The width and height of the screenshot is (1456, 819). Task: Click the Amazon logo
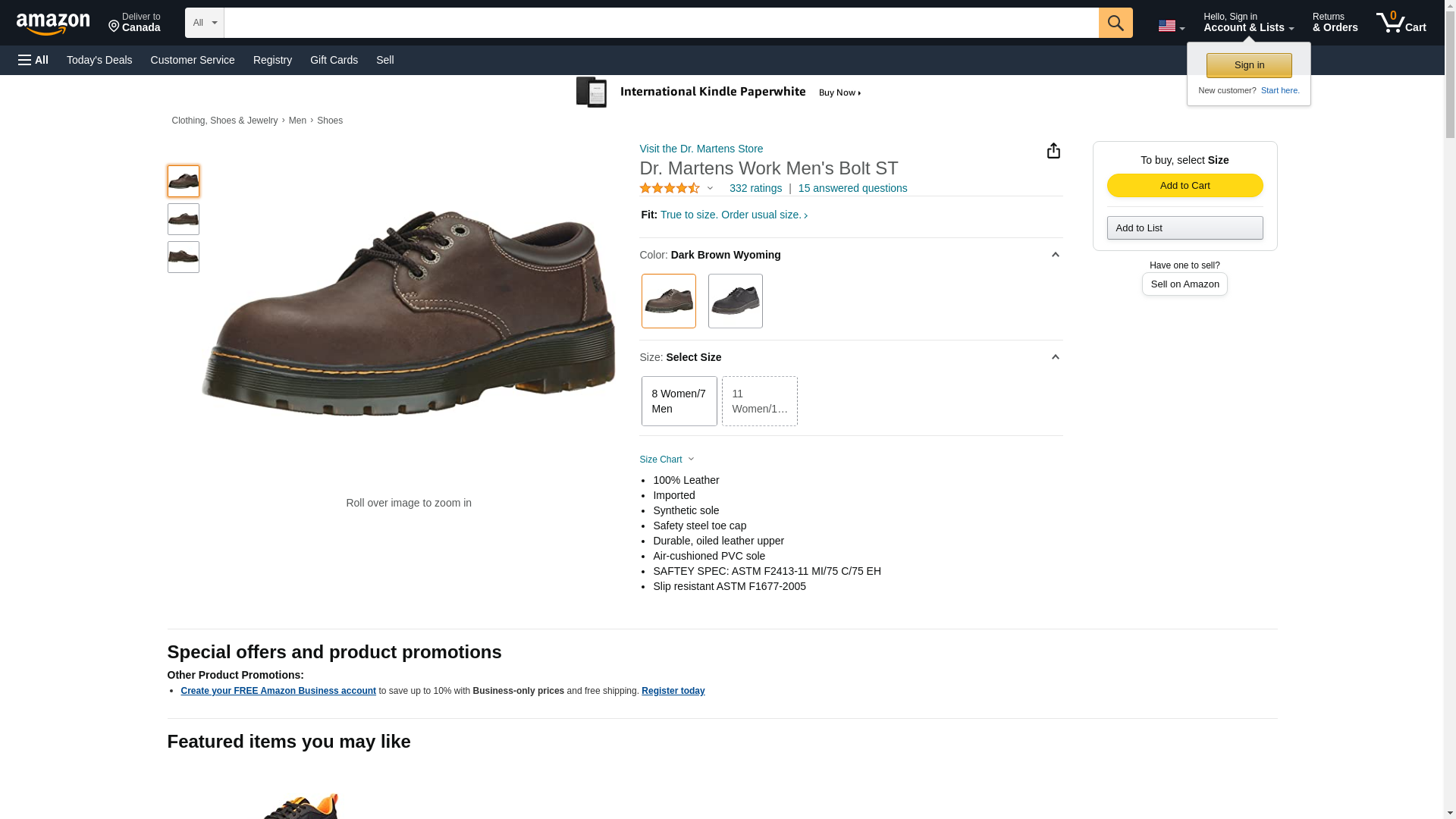coord(53,24)
